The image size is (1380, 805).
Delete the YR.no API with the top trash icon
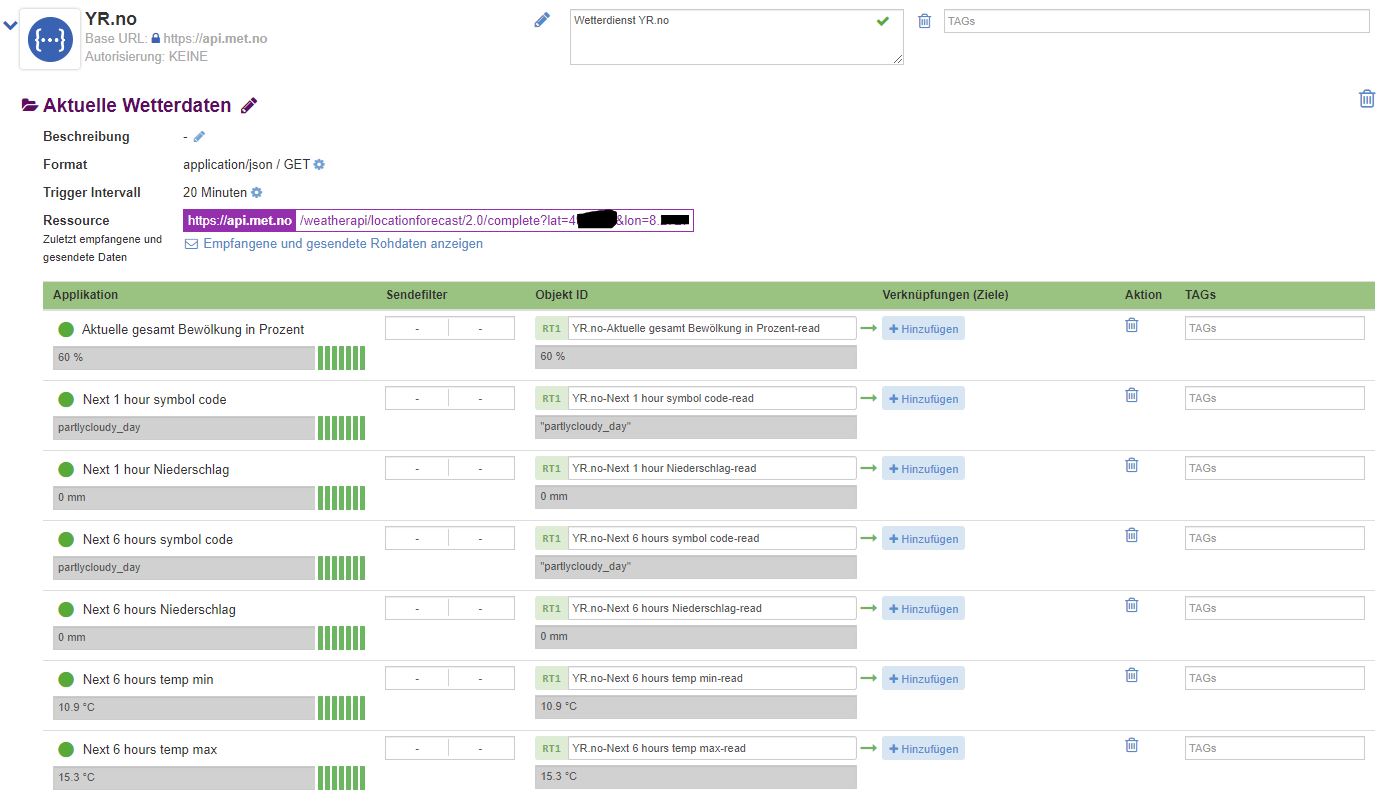pyautogui.click(x=924, y=21)
